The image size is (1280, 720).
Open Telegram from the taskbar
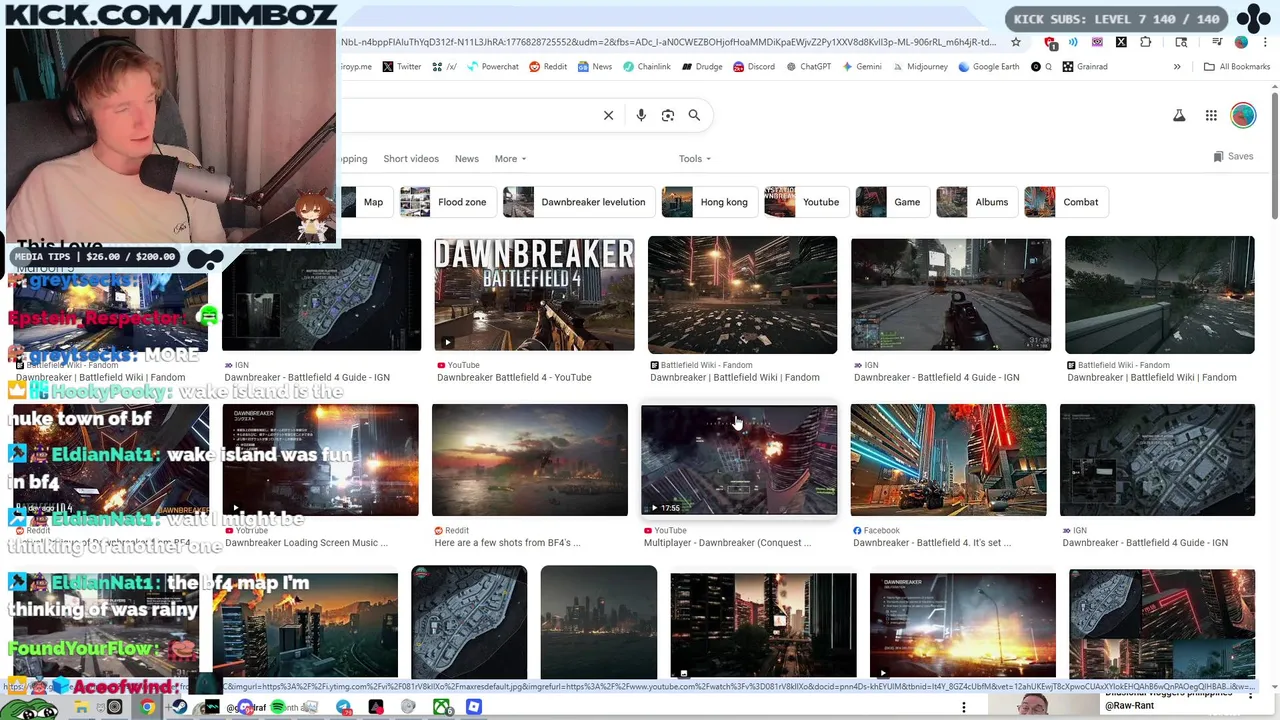point(343,707)
